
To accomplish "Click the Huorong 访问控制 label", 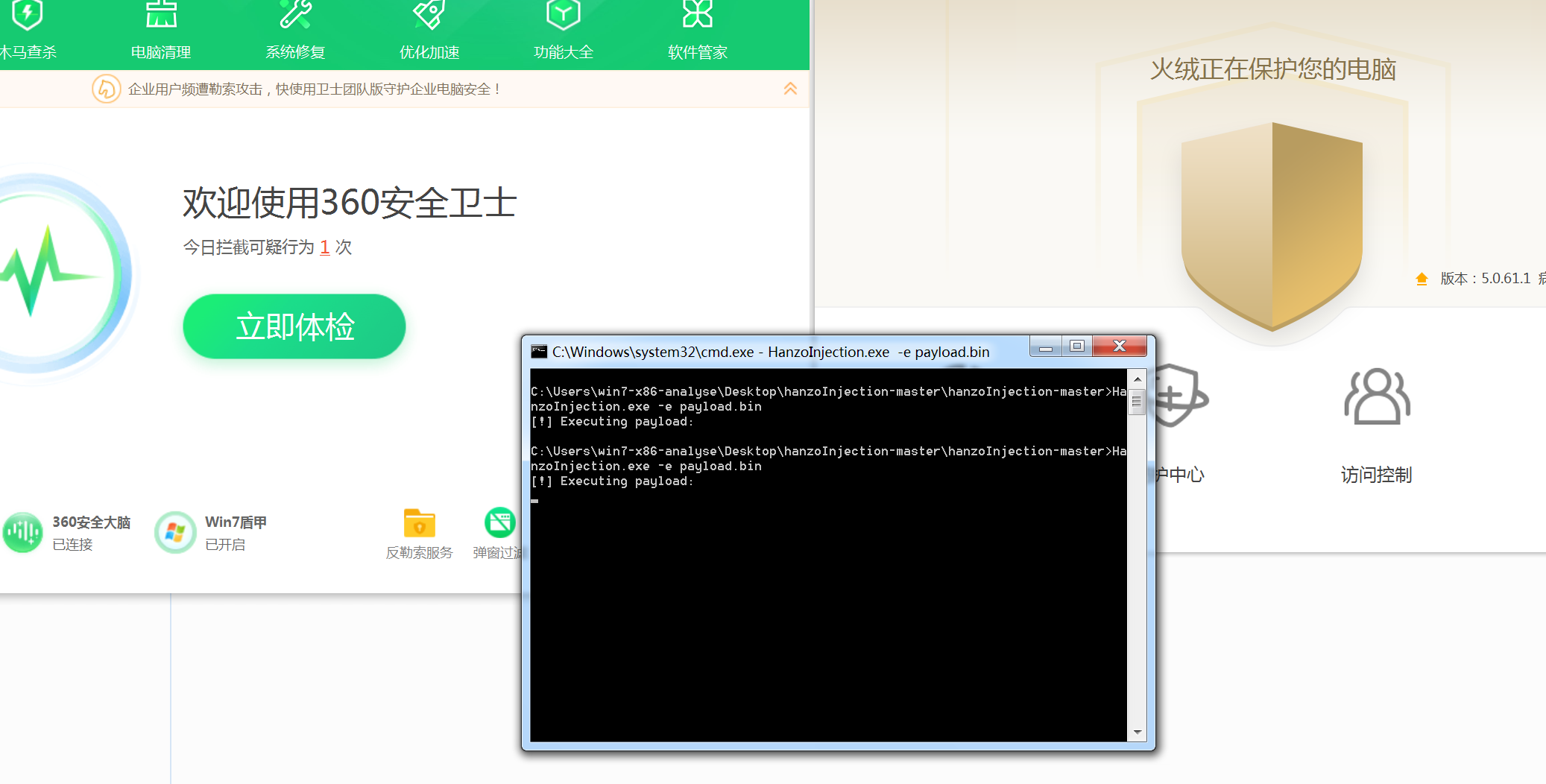I will point(1377,475).
